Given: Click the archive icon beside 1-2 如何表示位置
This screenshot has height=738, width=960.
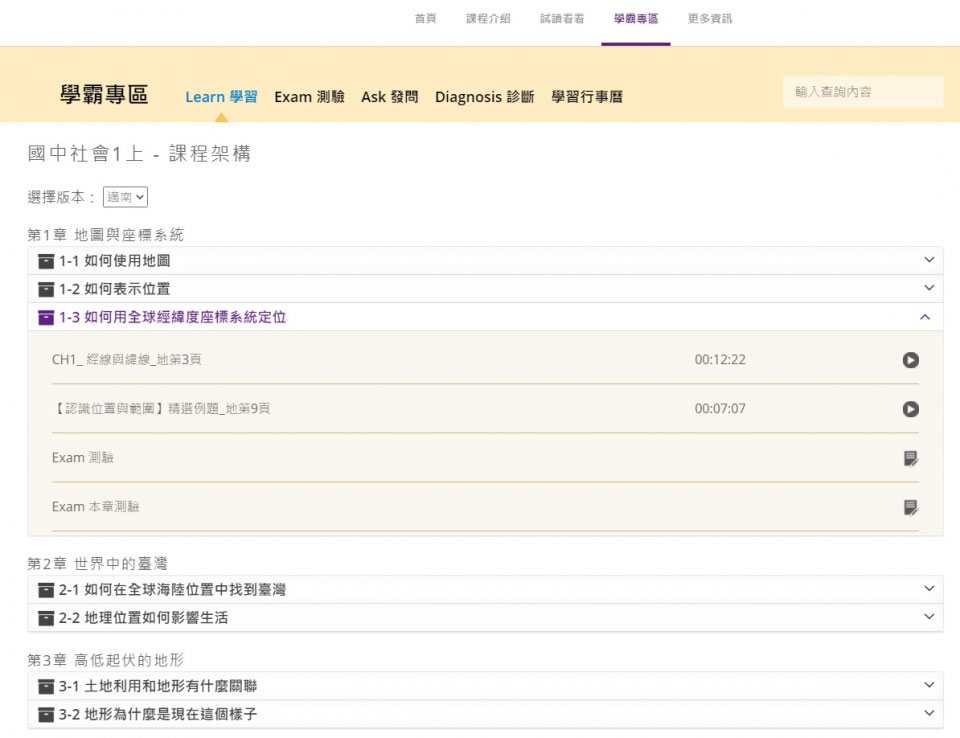Looking at the screenshot, I should pyautogui.click(x=45, y=289).
